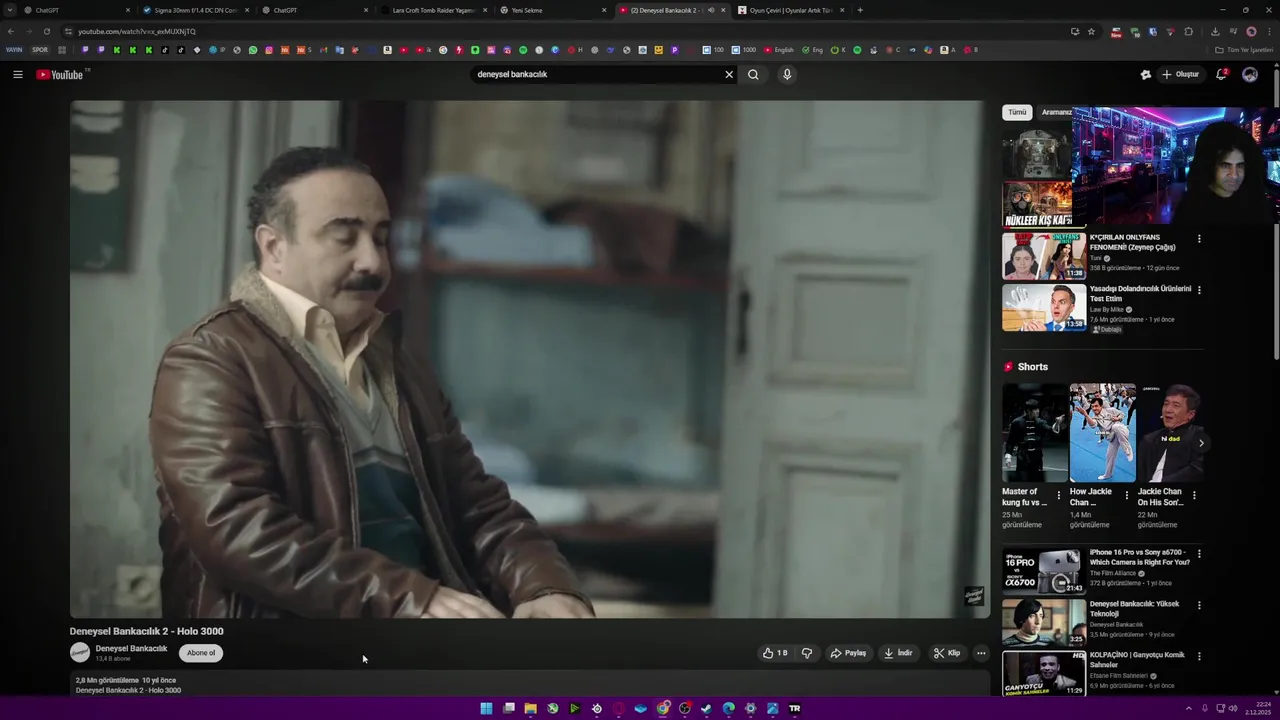The image size is (1280, 720).
Task: Play the How Jackie Chan short thumbnail
Action: 1103,433
